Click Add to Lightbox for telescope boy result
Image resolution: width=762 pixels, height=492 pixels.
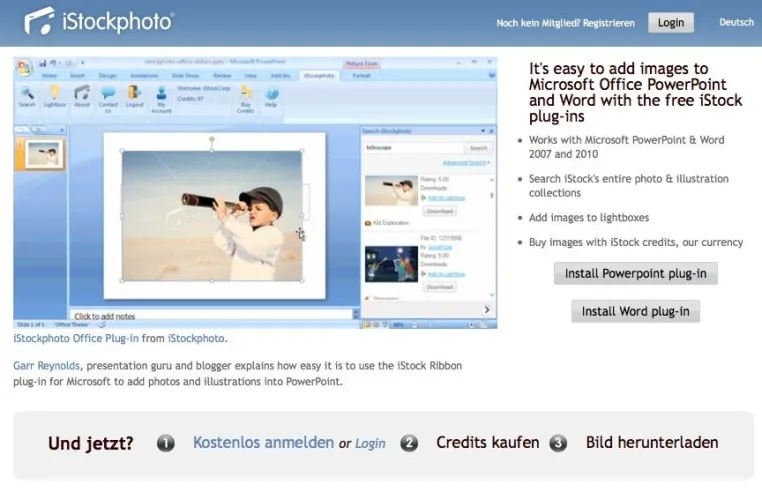click(x=446, y=198)
